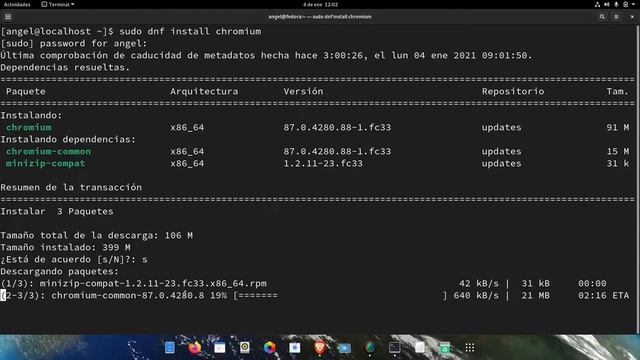The image size is (640, 360).
Task: Click the microphone icon in top bar
Action: 616,4
